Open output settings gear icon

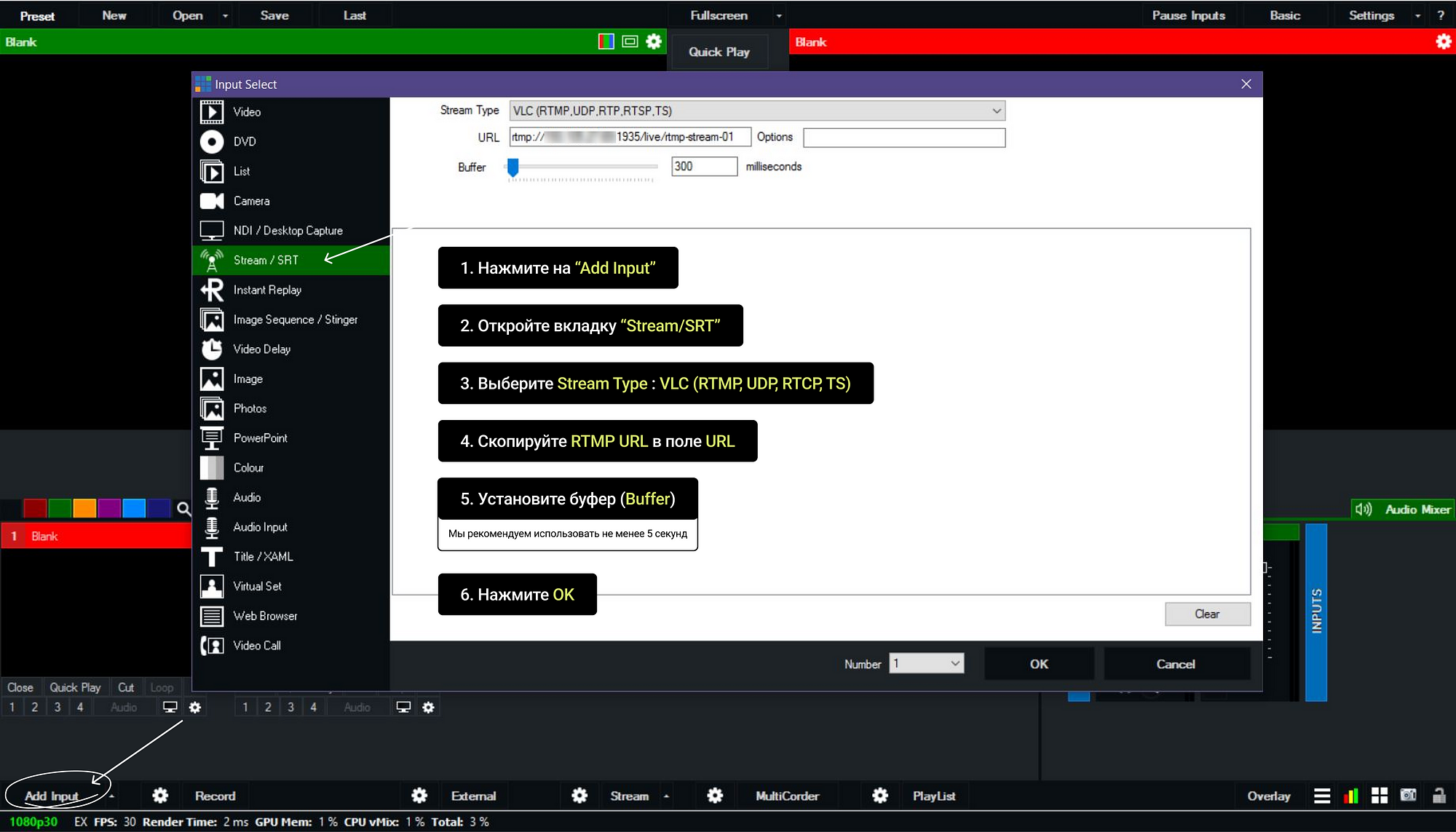coord(1443,41)
